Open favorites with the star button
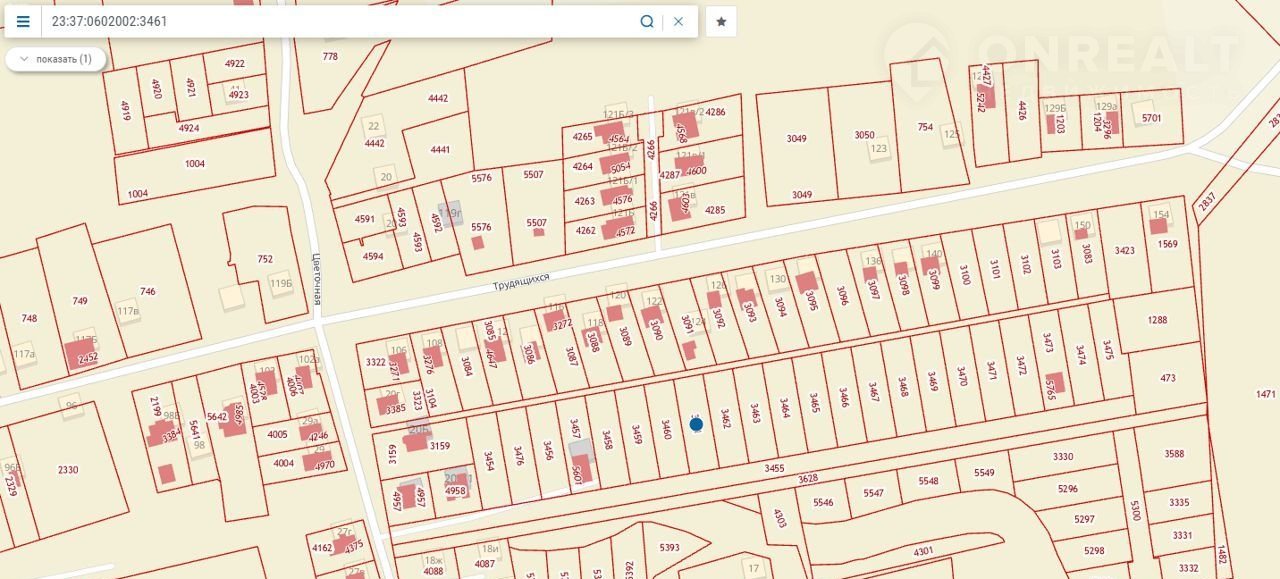The height and width of the screenshot is (579, 1280). click(x=721, y=22)
